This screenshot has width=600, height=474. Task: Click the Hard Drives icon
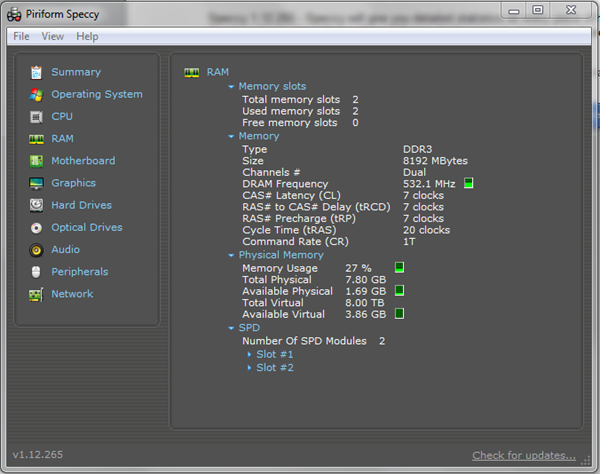36,205
